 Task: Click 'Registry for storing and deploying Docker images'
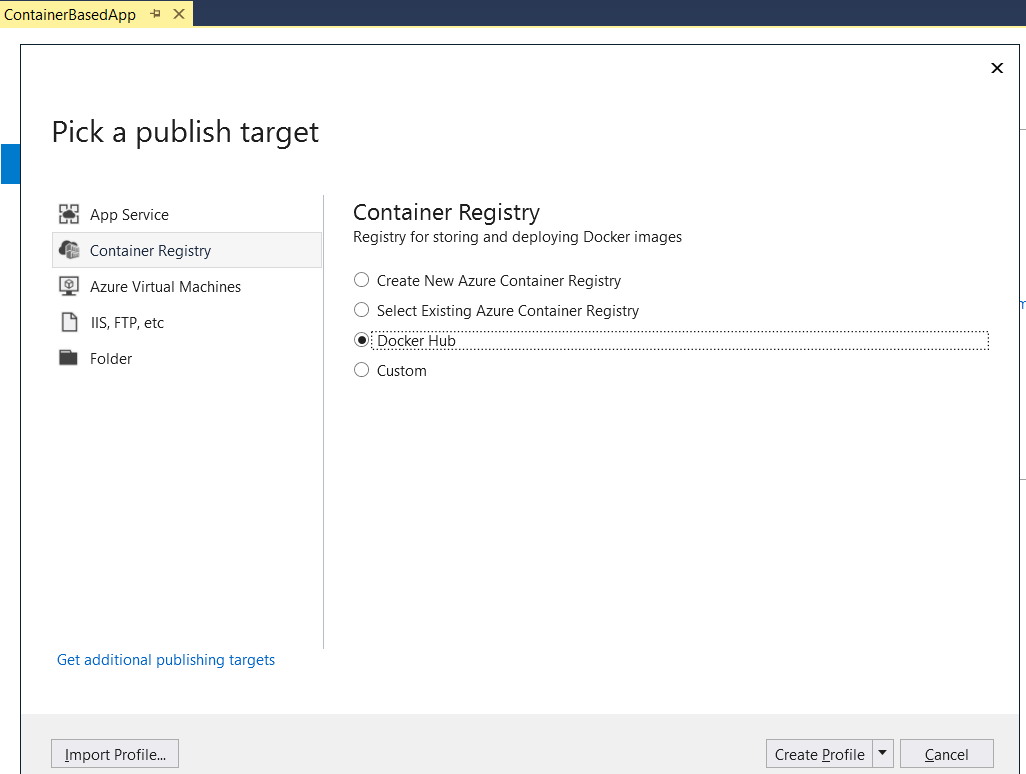pyautogui.click(x=517, y=237)
